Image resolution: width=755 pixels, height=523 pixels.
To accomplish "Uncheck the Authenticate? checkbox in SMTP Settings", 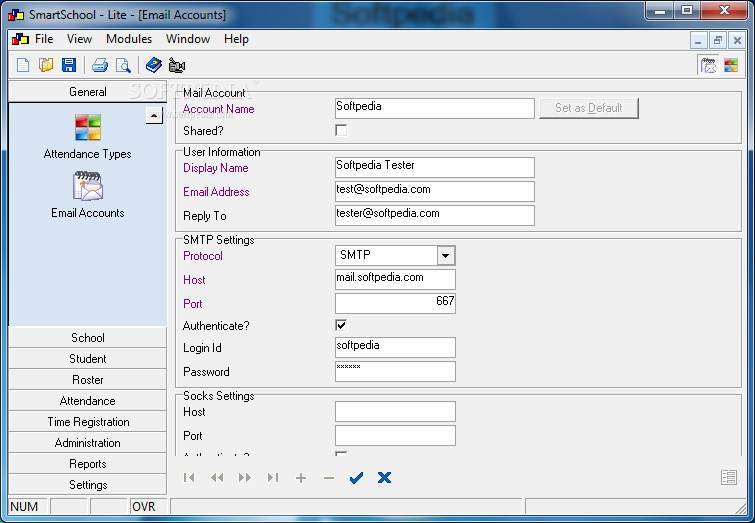I will (341, 326).
